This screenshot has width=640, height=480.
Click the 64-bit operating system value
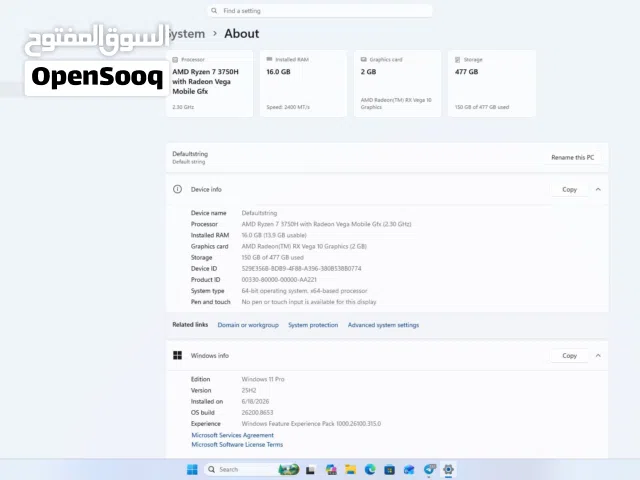(x=304, y=291)
